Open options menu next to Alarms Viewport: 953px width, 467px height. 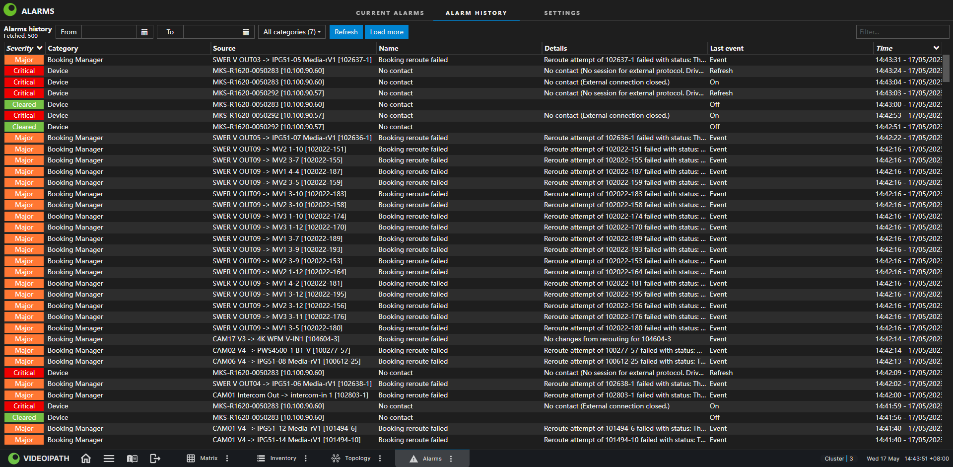click(x=450, y=458)
